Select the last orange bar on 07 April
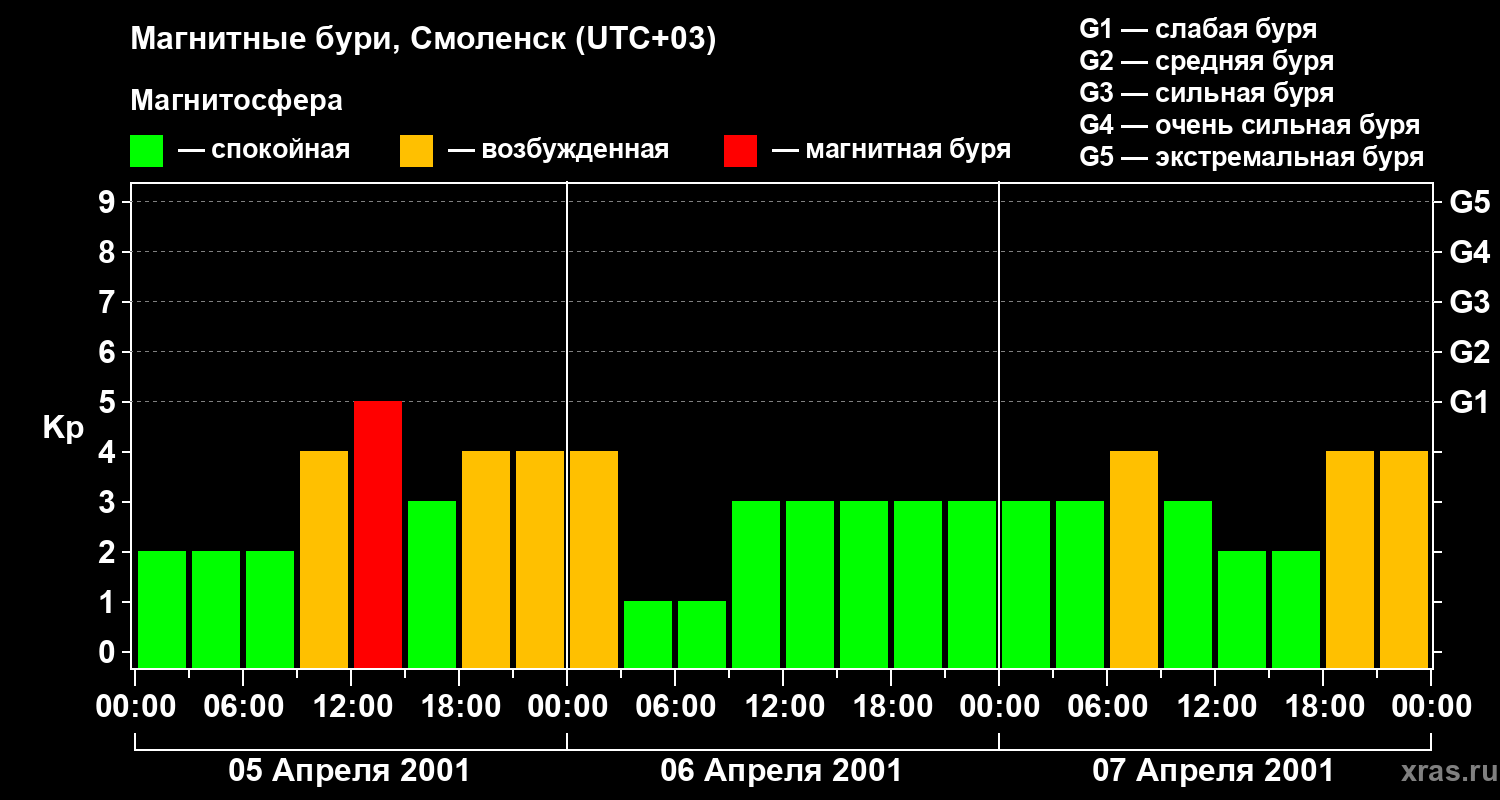Screen dimensions: 1500x800 pyautogui.click(x=1404, y=559)
